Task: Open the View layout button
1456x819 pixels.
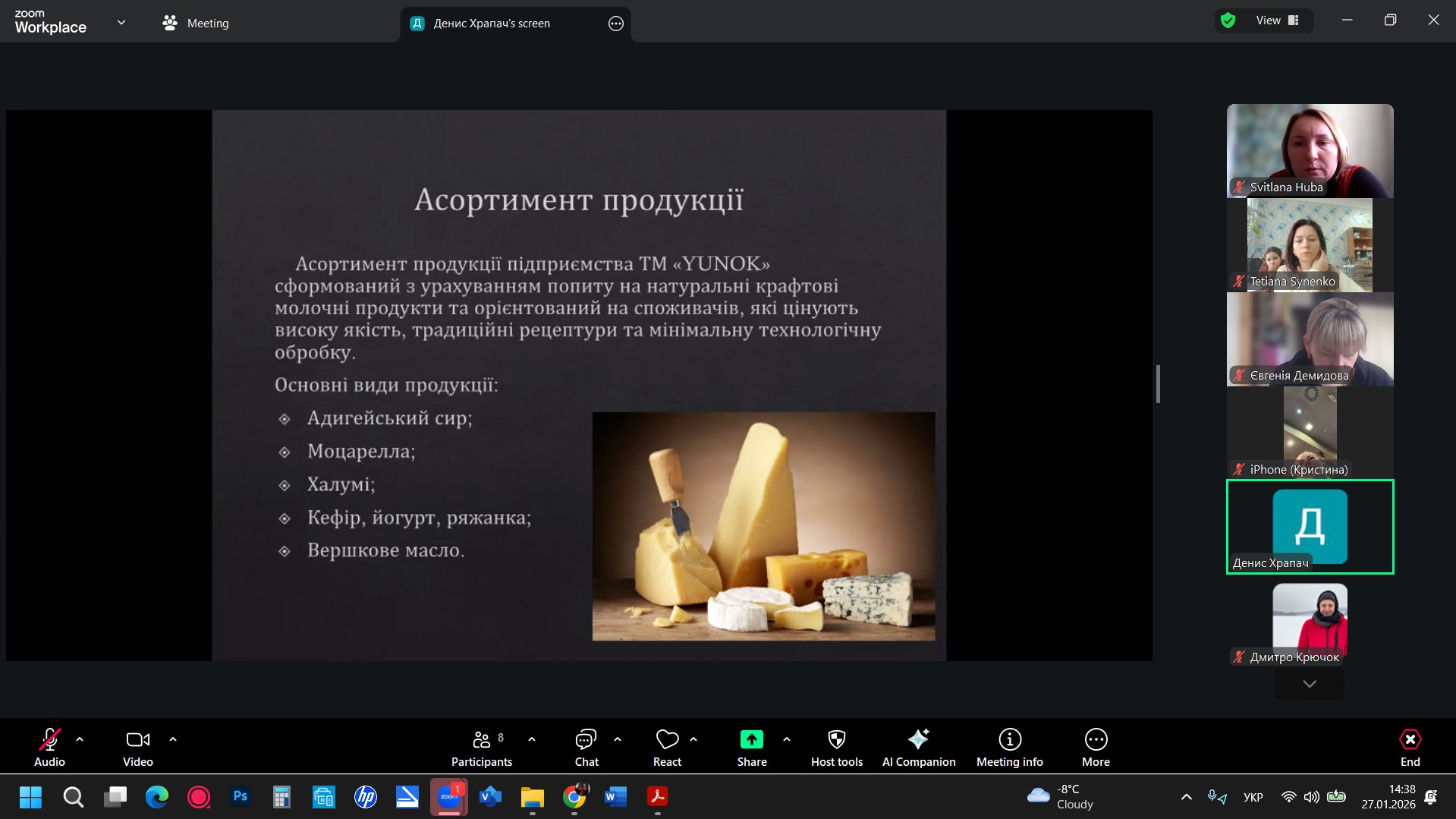Action: [1278, 20]
